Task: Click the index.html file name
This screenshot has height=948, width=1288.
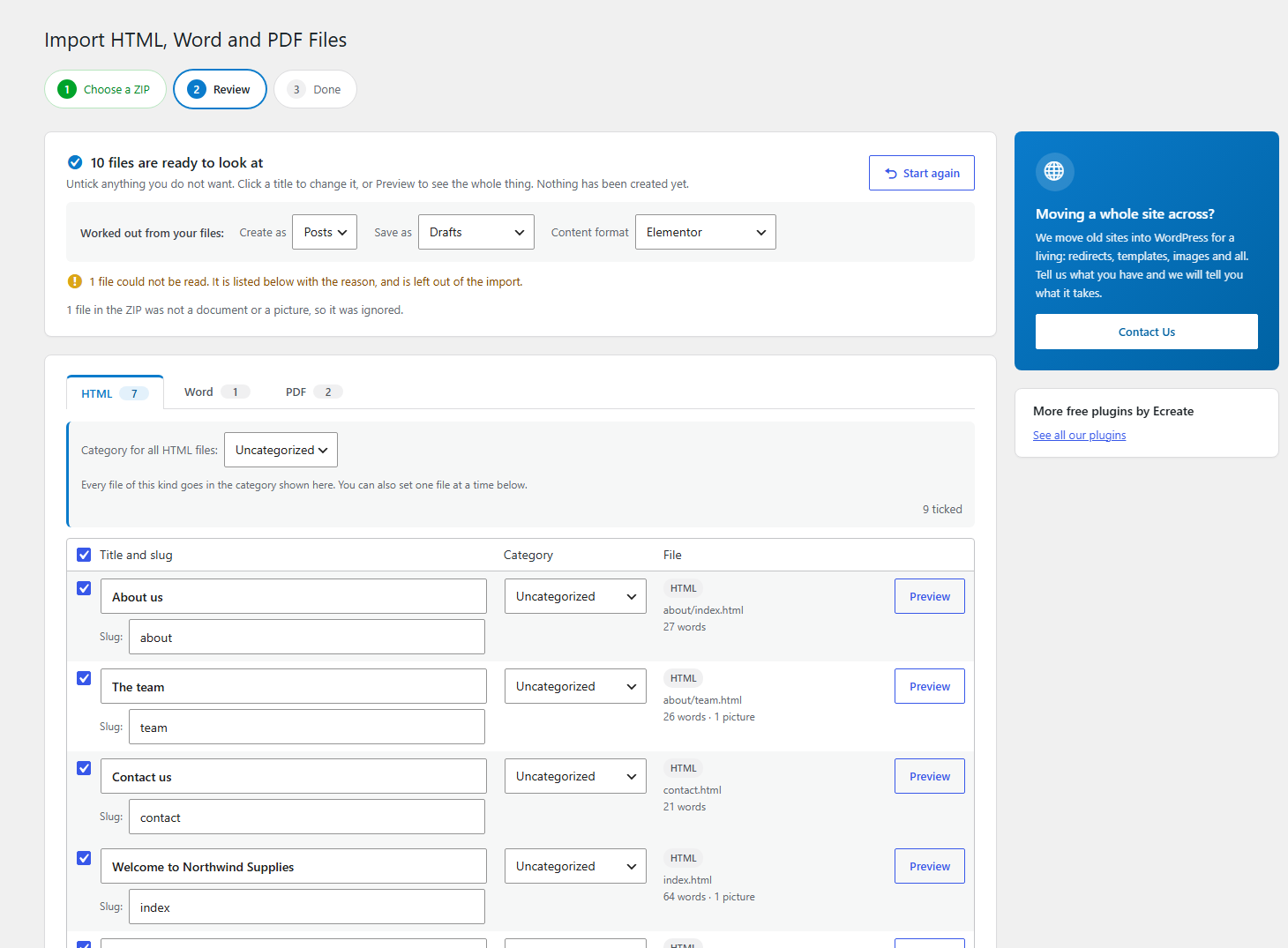Action: point(687,880)
